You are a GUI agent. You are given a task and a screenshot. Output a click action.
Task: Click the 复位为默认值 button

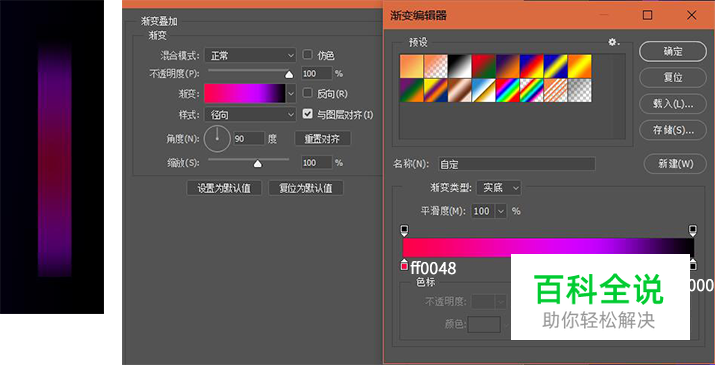tap(306, 188)
